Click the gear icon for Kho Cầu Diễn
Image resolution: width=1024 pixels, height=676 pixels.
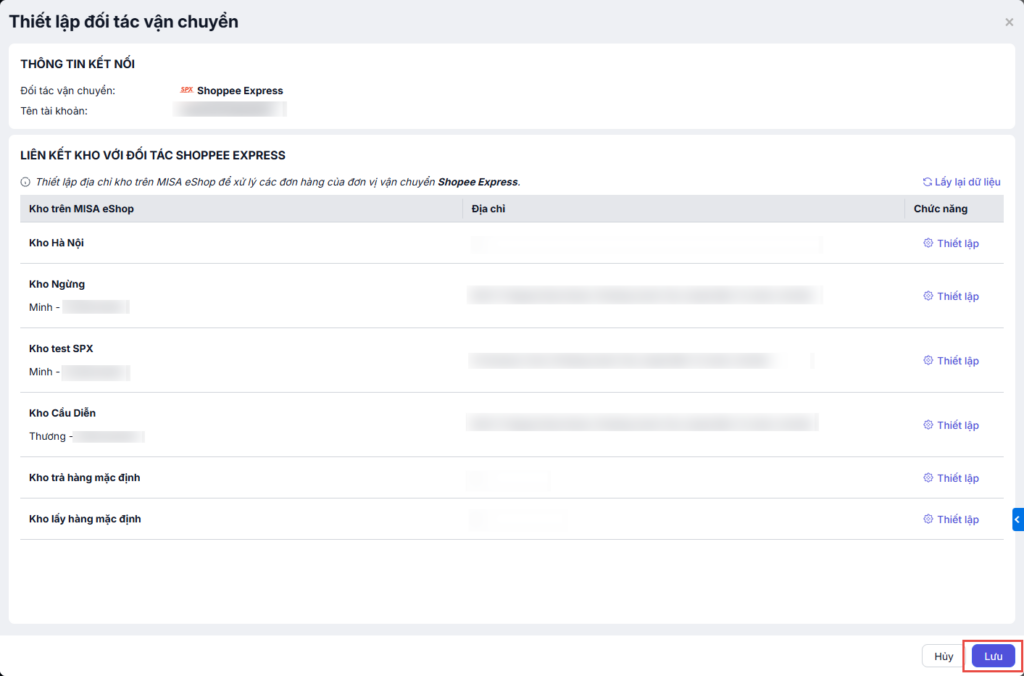[x=928, y=425]
